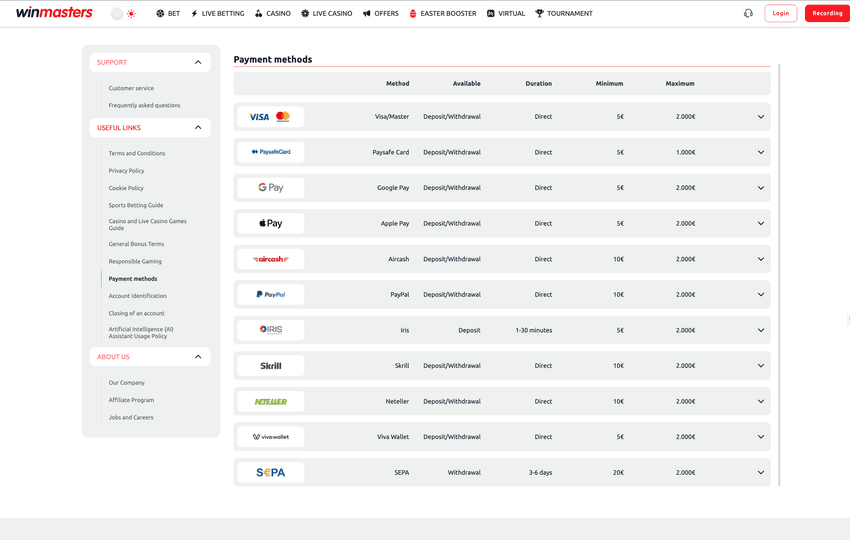Click the IRIS logo

point(271,330)
